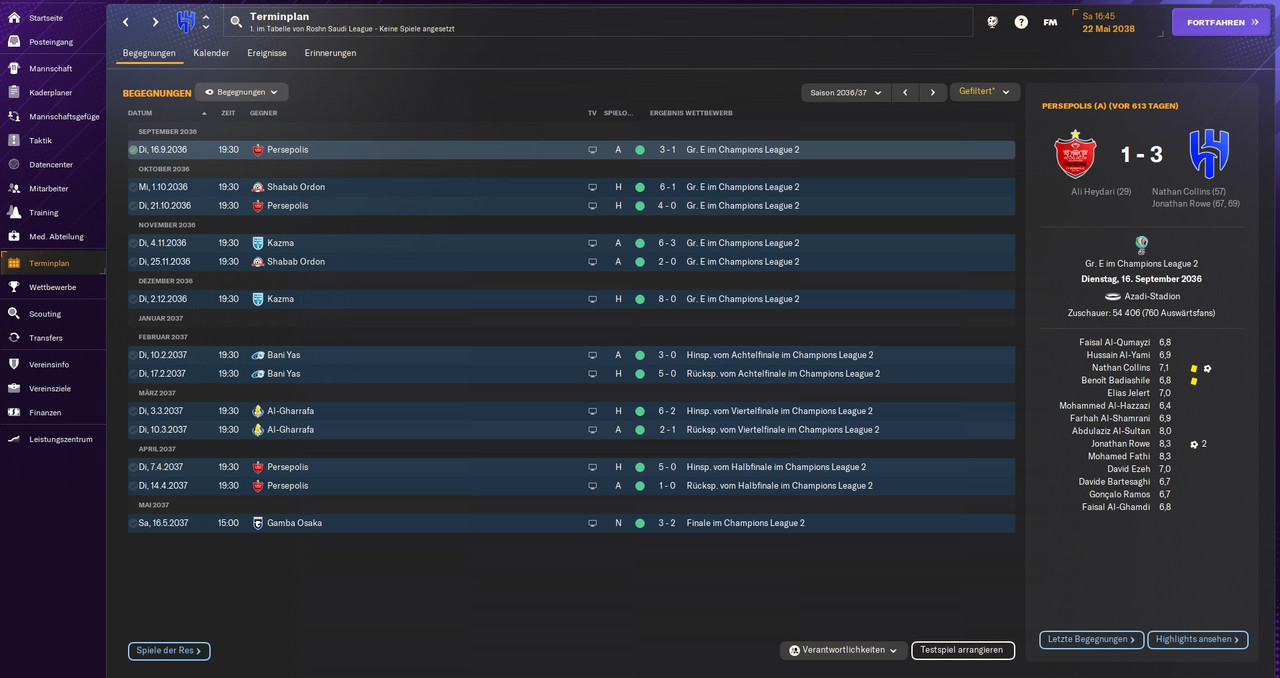Open the Training cone icon
1280x678 pixels.
(14, 212)
